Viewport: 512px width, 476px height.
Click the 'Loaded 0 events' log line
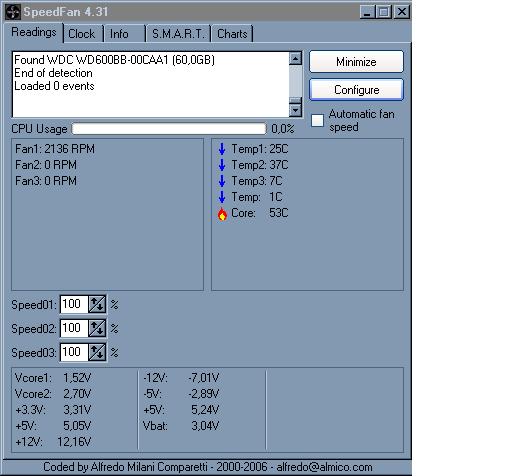coord(54,86)
